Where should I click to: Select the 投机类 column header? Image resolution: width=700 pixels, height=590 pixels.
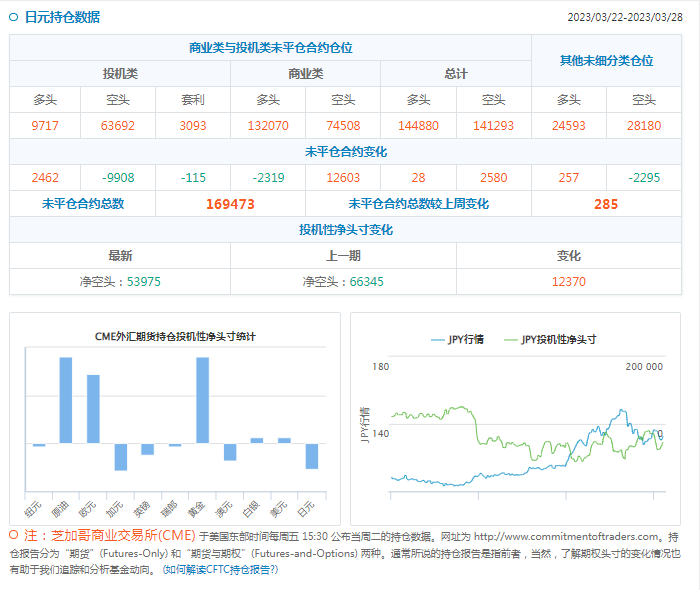point(120,74)
